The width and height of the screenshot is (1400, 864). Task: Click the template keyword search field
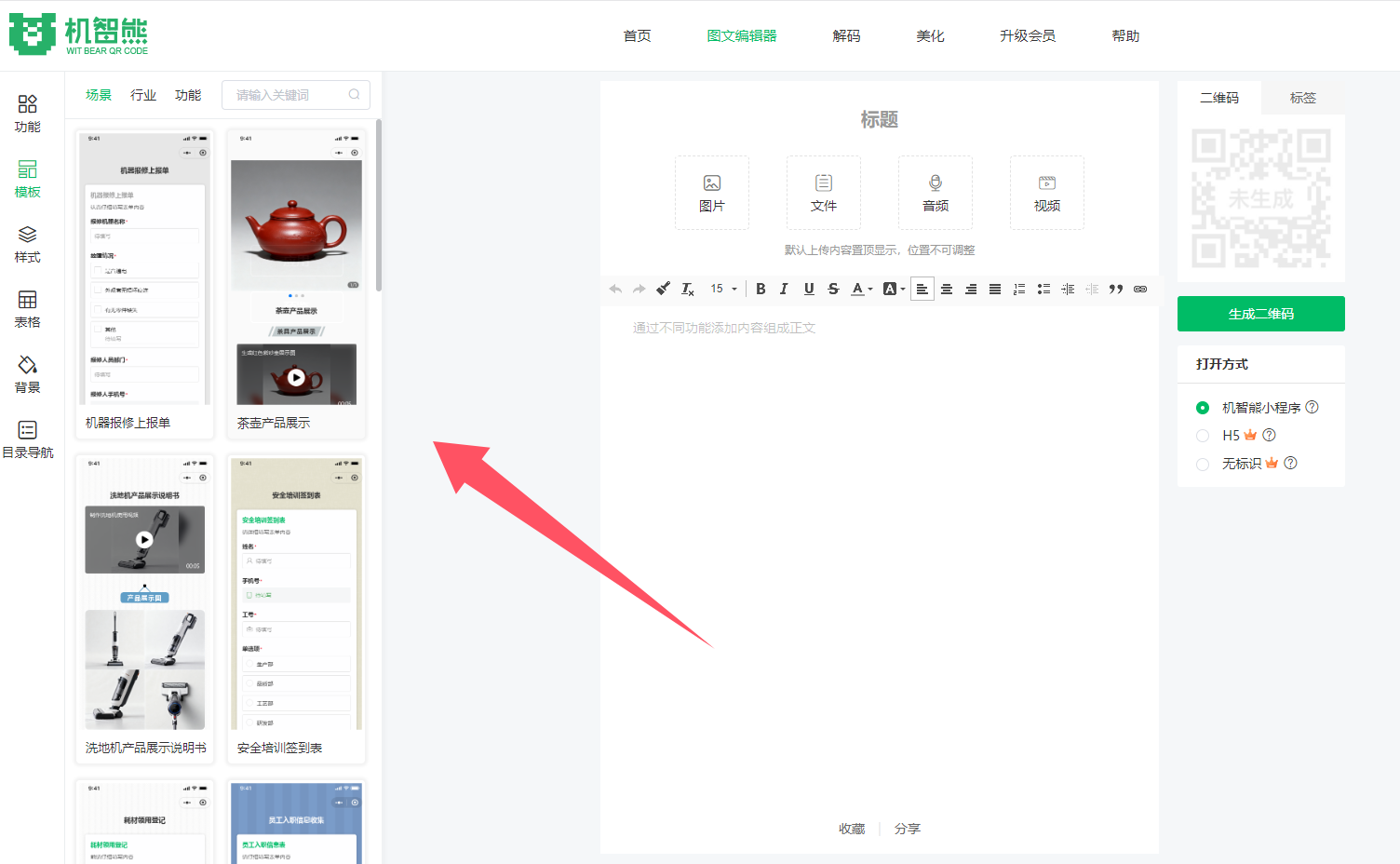pyautogui.click(x=289, y=95)
